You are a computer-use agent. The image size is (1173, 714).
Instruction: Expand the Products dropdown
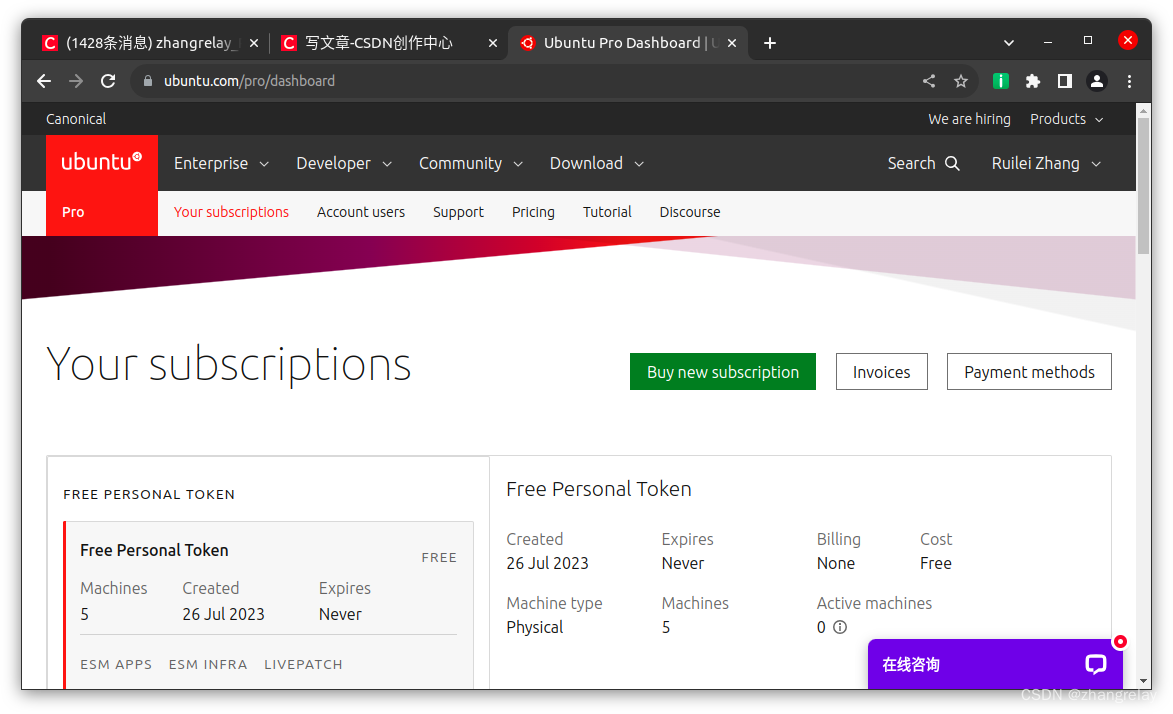tap(1067, 119)
